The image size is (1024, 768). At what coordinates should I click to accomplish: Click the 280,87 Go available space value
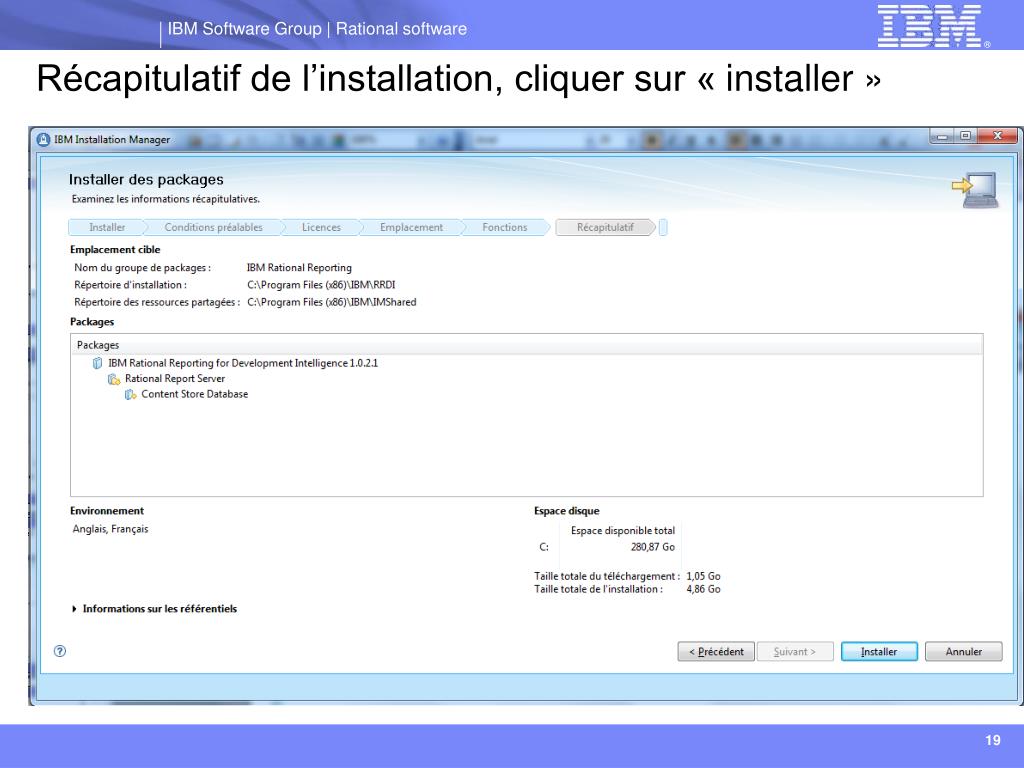pos(652,547)
